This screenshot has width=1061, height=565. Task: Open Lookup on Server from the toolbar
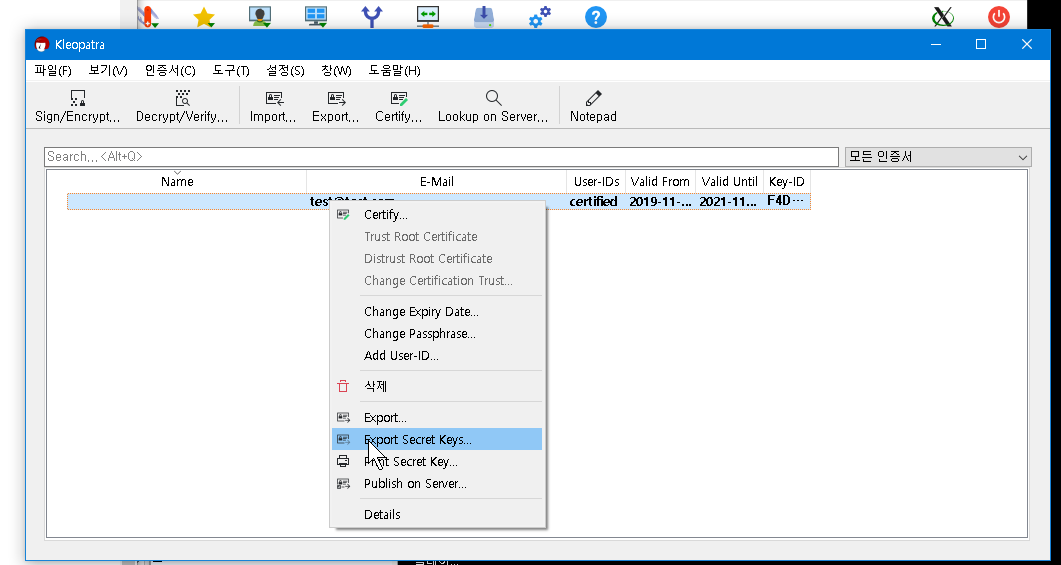point(493,106)
